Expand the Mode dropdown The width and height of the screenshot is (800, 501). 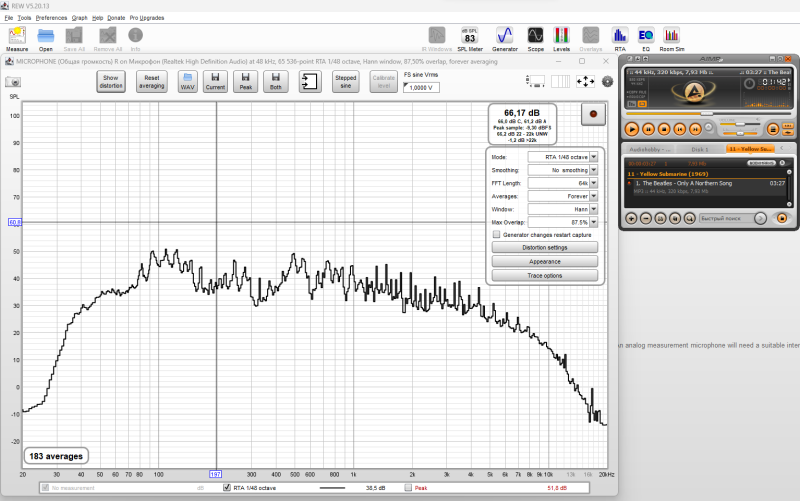tap(594, 157)
